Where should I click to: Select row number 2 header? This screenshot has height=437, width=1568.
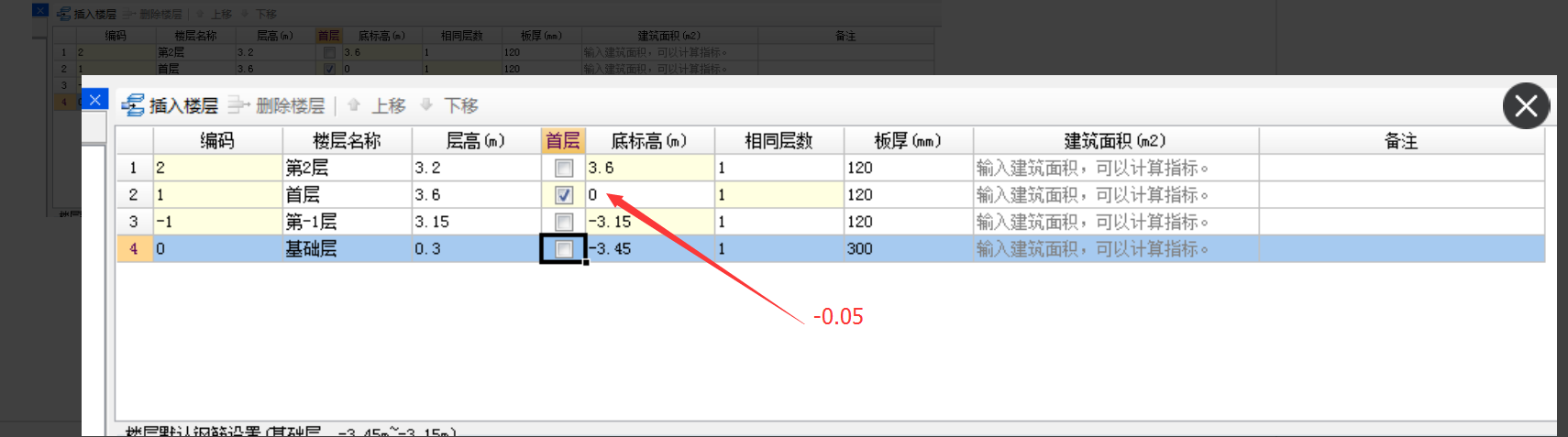coord(134,194)
